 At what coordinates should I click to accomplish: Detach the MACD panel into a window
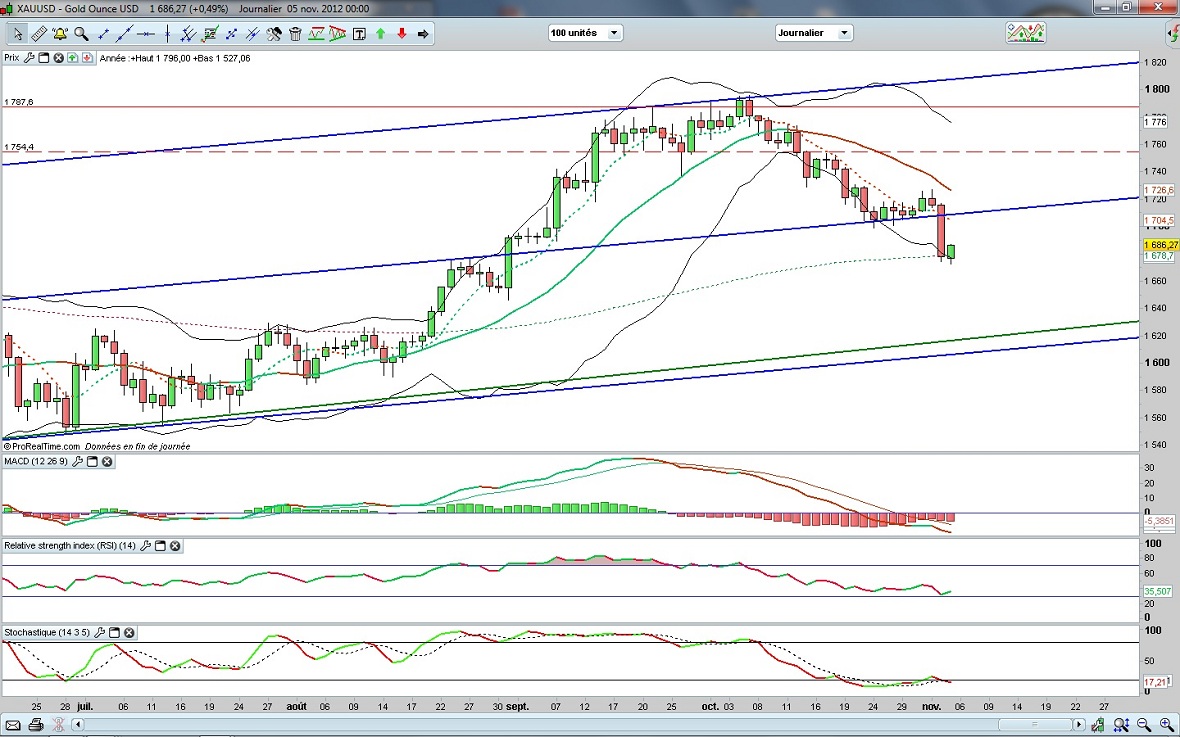(x=92, y=461)
